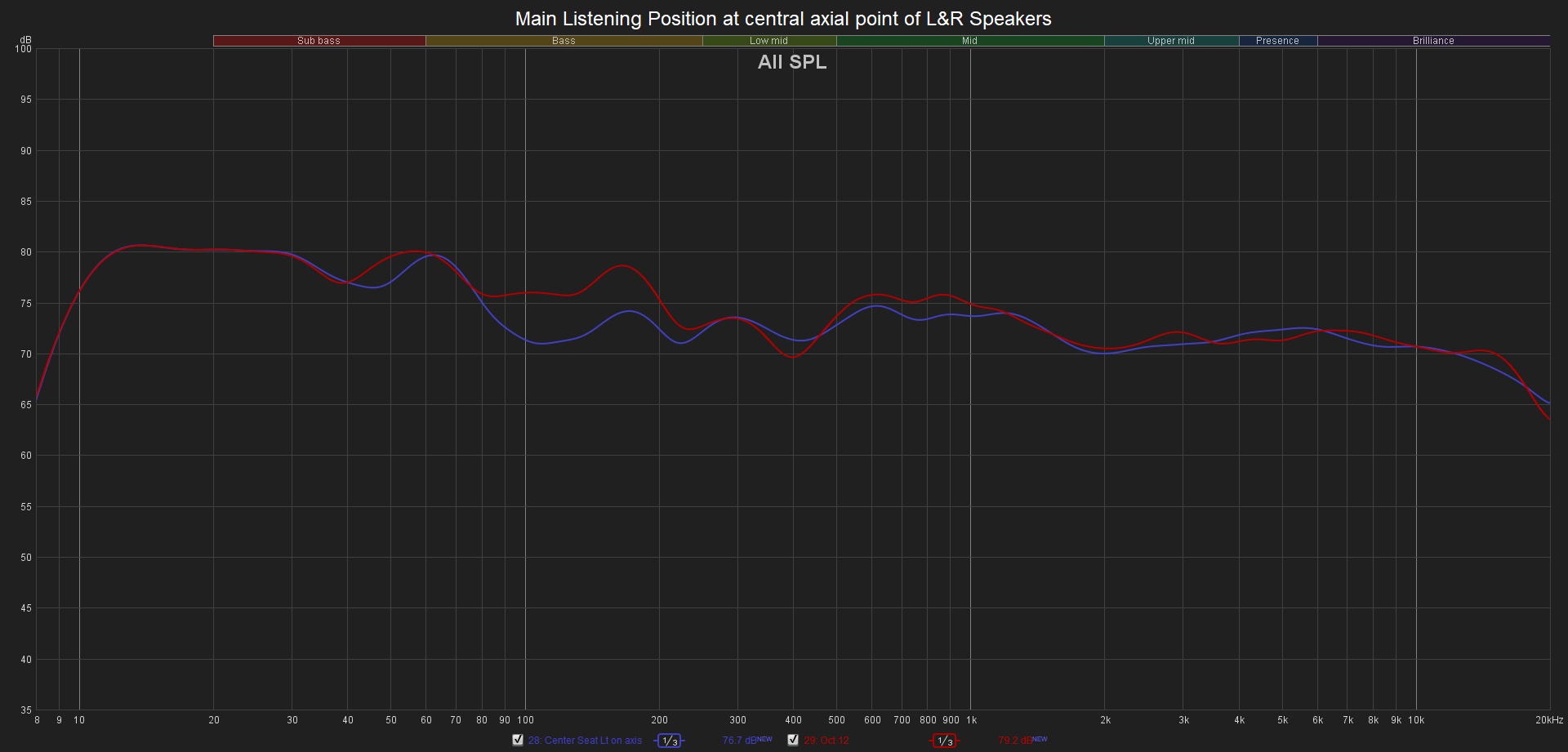The image size is (1568, 752).
Task: Click the 1k frequency axis label
Action: coord(972,720)
